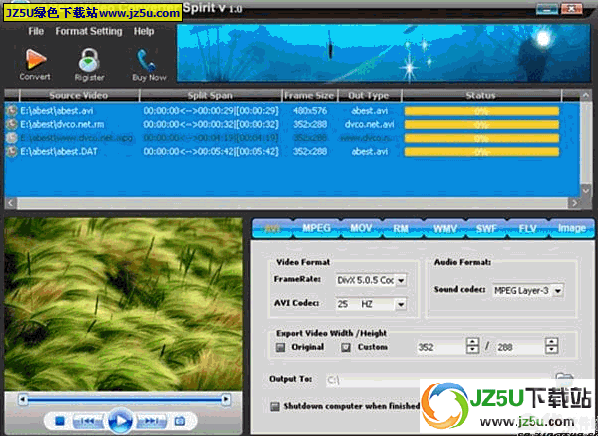The image size is (598, 436).
Task: Click the Buy Now phone icon
Action: tap(146, 60)
